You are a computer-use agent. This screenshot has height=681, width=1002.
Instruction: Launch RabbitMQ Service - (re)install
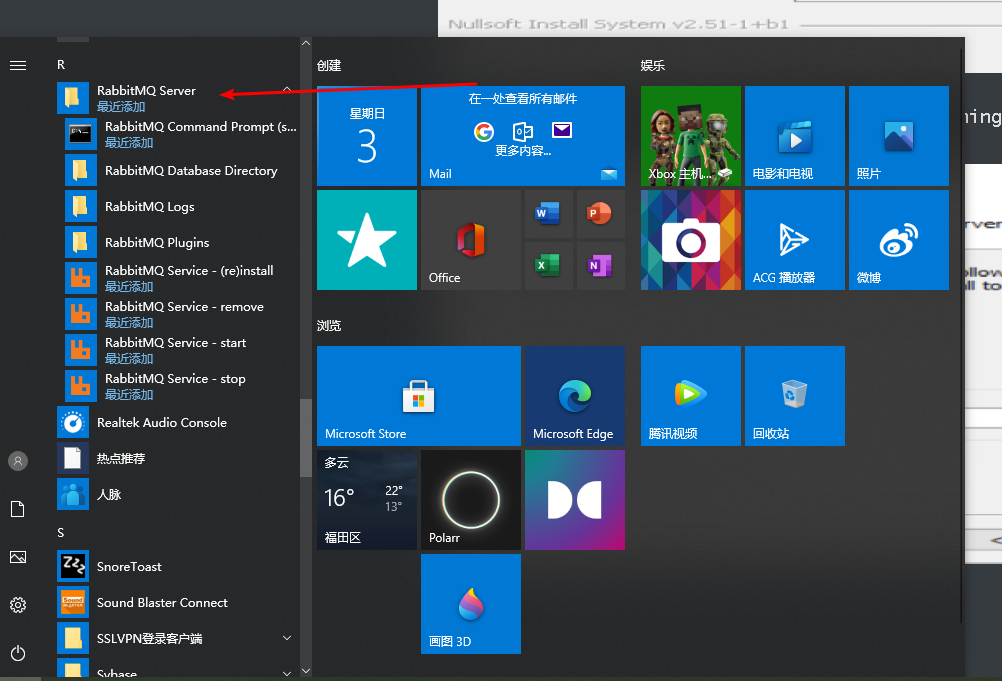[181, 278]
